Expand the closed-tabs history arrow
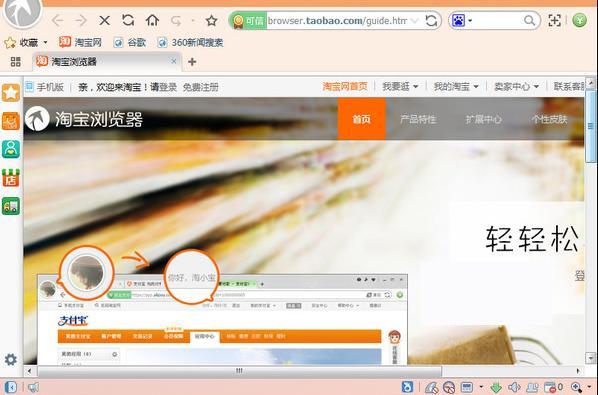This screenshot has height=395, width=598. (x=193, y=21)
